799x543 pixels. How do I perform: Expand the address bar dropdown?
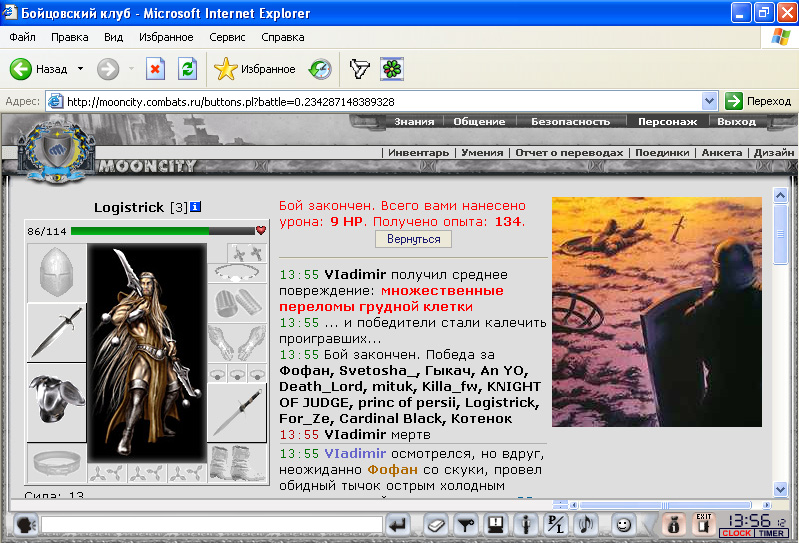[x=709, y=101]
